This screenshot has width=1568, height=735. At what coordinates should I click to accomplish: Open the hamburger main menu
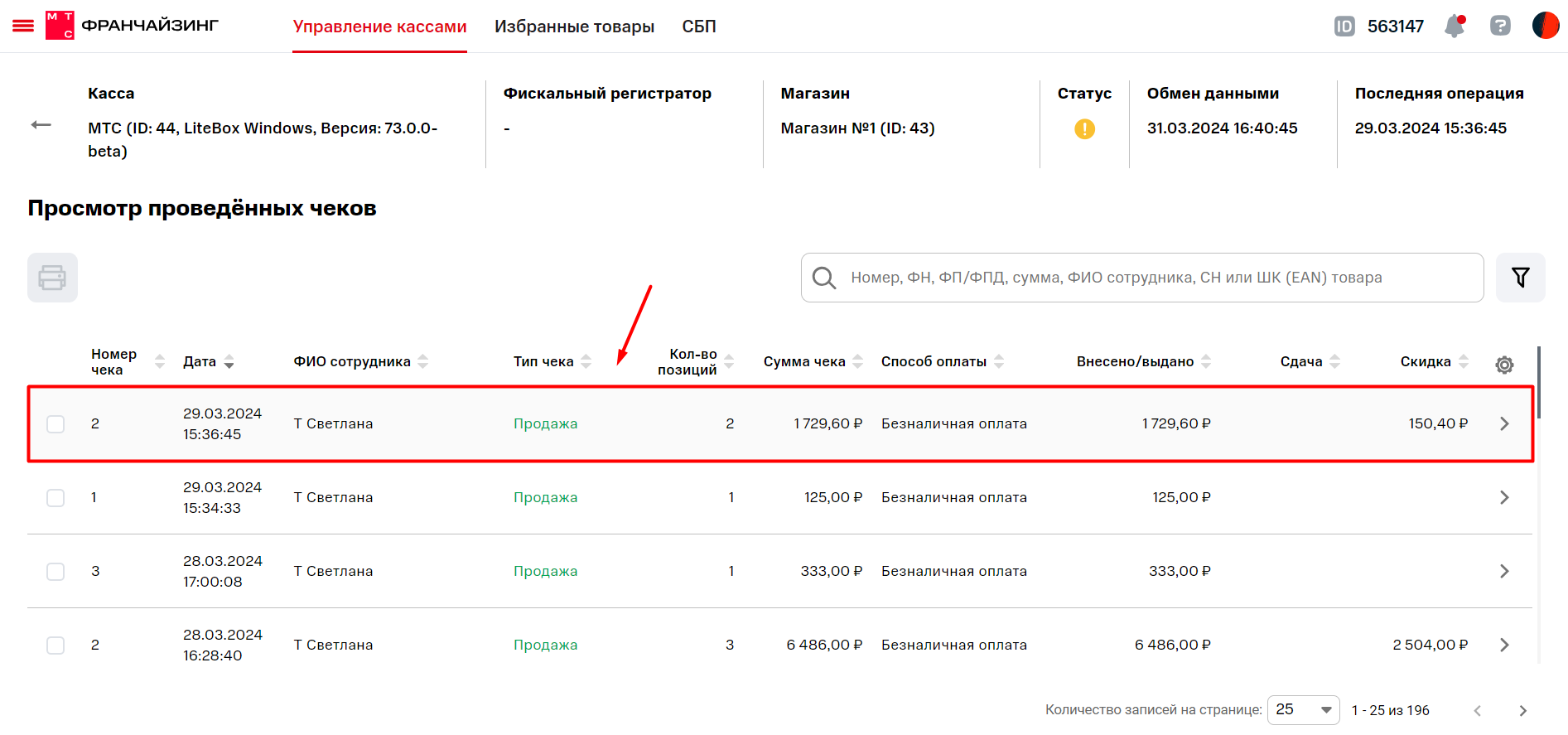[23, 26]
